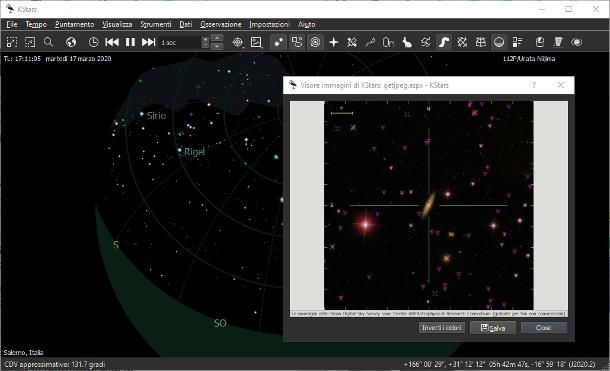
Task: Toggle opaque ground display
Action: (499, 42)
